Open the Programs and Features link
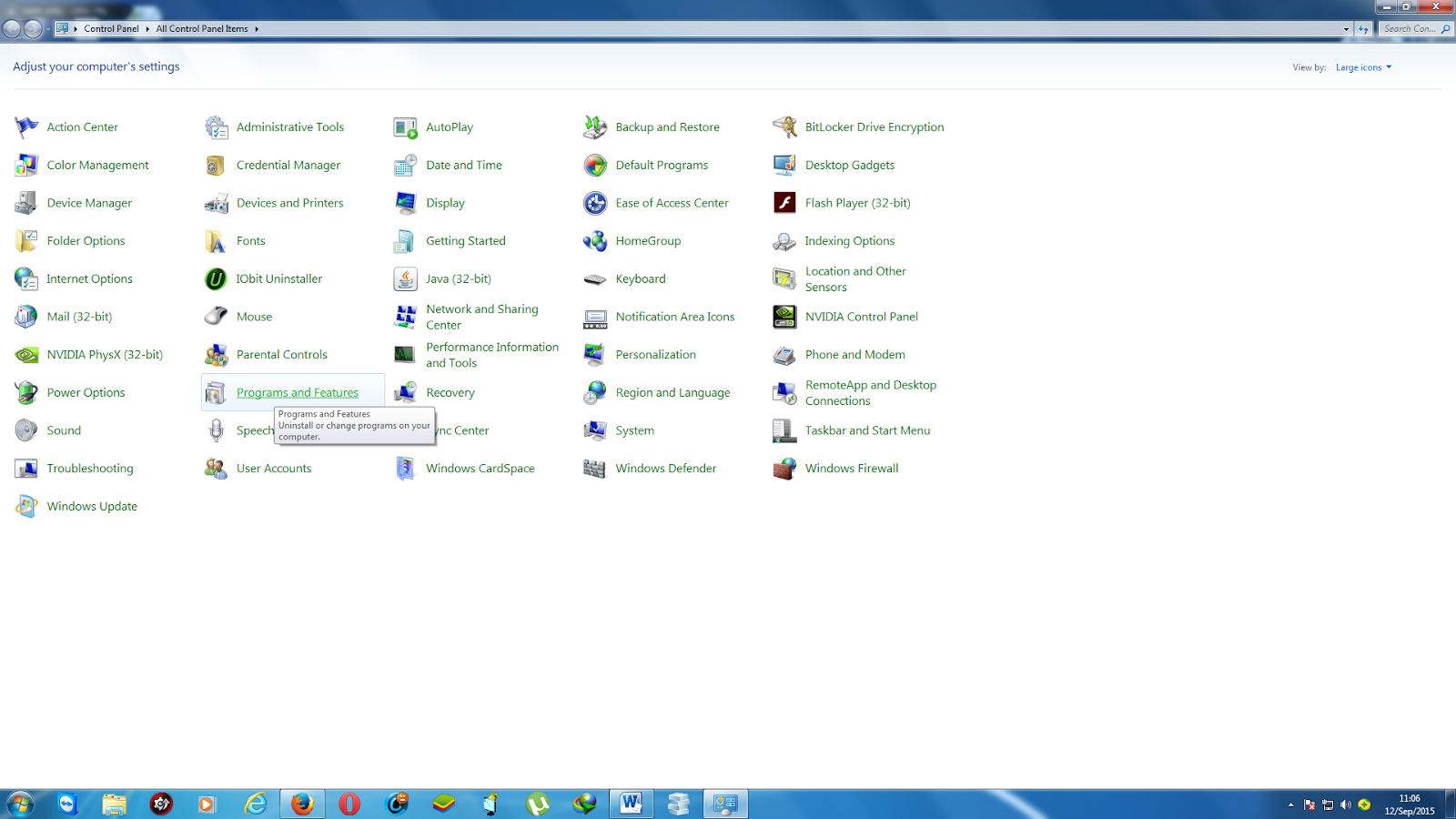This screenshot has width=1456, height=819. click(x=298, y=393)
